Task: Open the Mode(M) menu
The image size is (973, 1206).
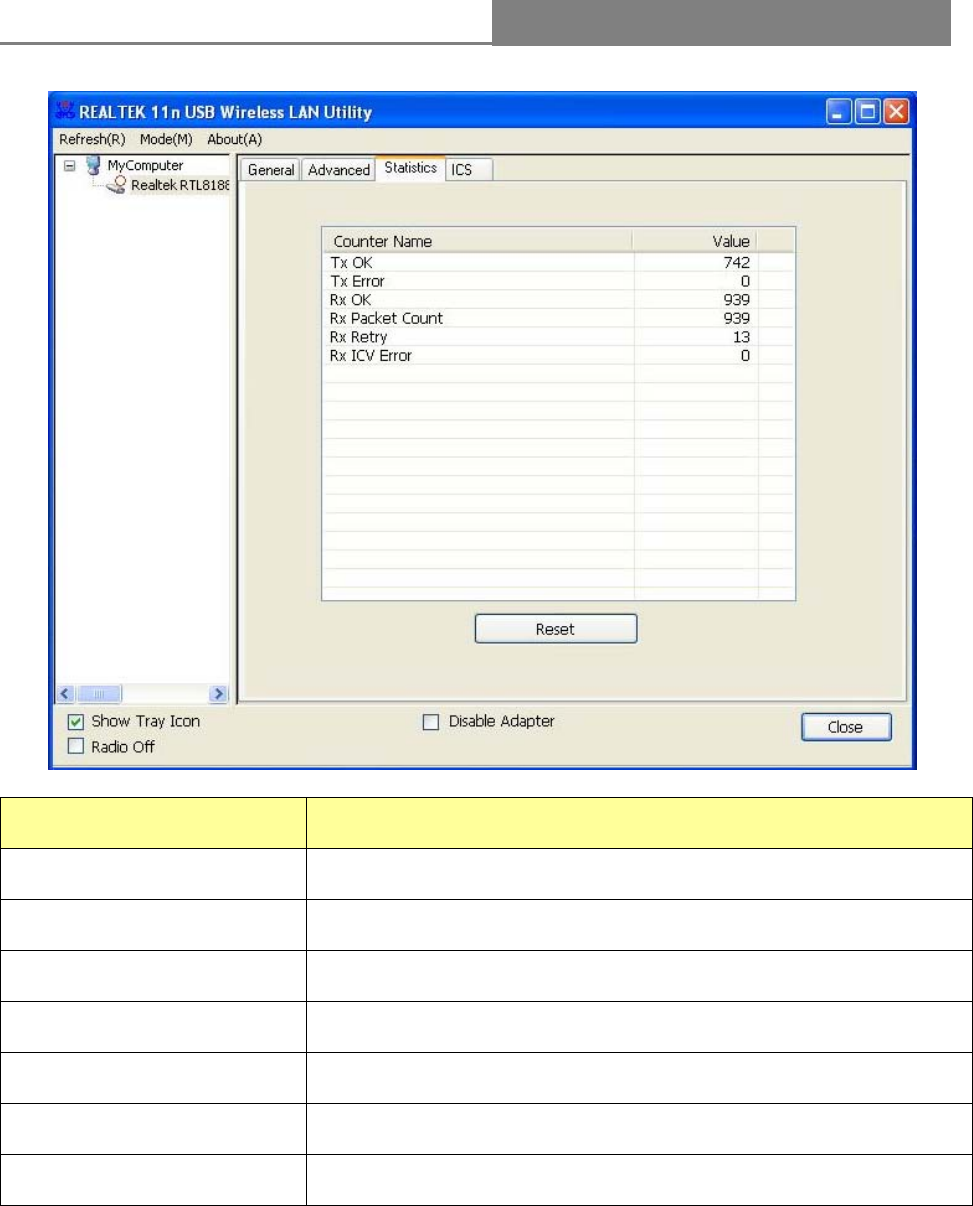Action: [x=165, y=139]
